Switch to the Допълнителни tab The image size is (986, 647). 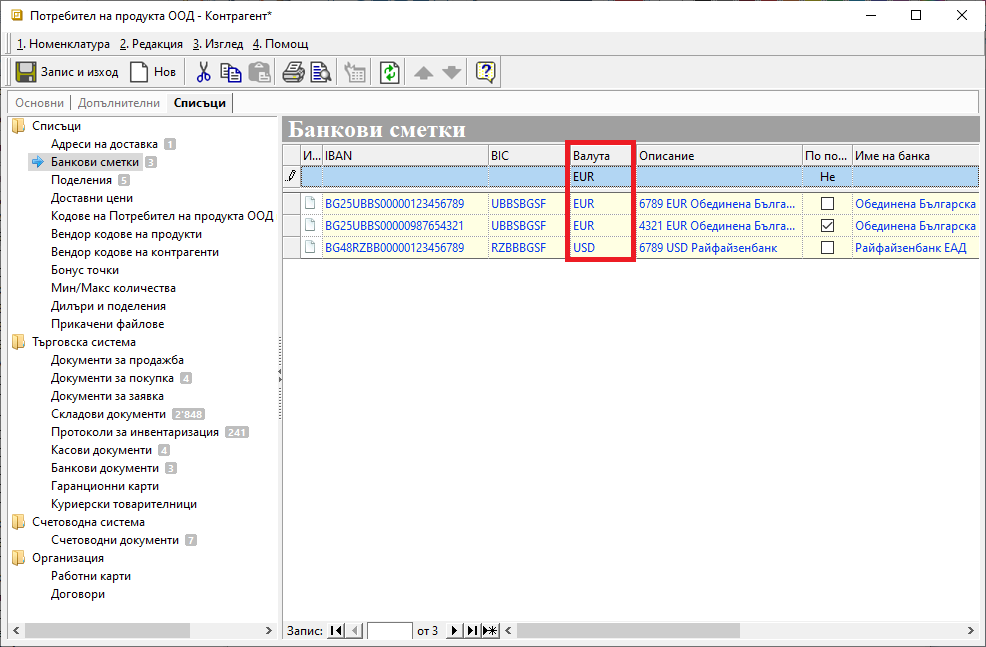(118, 103)
